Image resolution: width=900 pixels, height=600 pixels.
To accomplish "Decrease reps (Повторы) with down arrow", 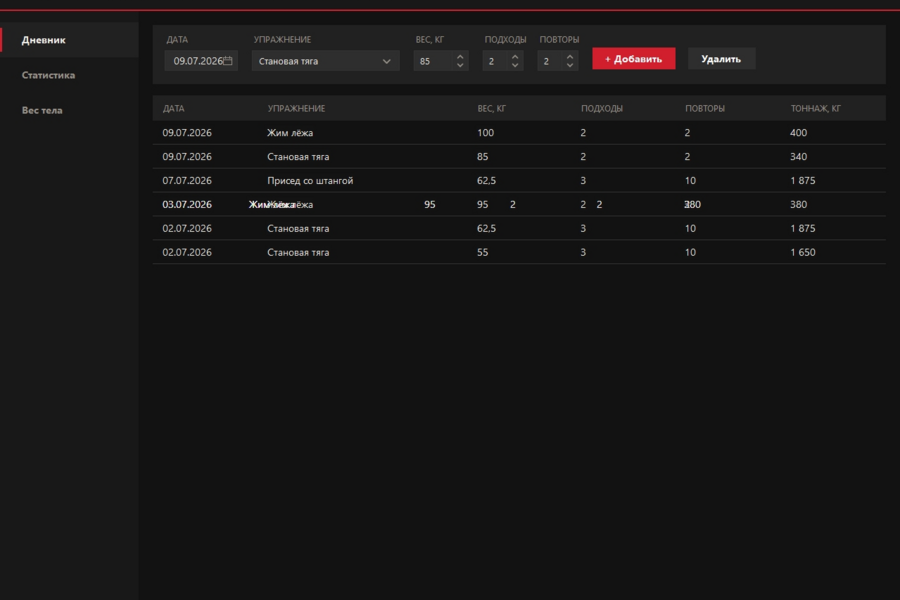I will [569, 65].
